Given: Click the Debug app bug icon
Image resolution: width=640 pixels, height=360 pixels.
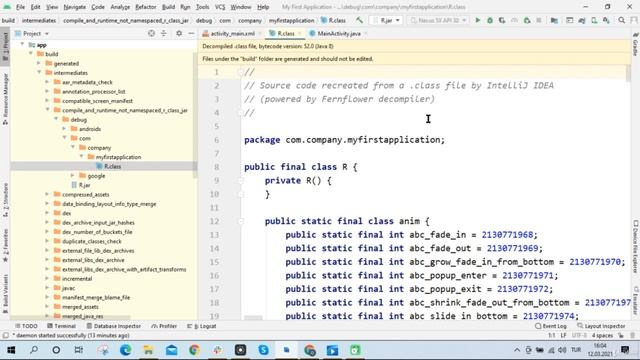Looking at the screenshot, I should pyautogui.click(x=490, y=20).
